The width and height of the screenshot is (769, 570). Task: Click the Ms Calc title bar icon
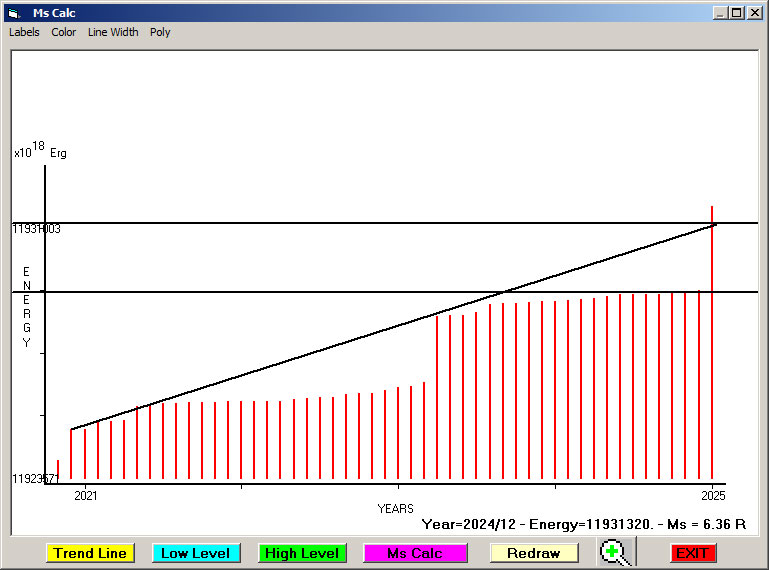[14, 13]
